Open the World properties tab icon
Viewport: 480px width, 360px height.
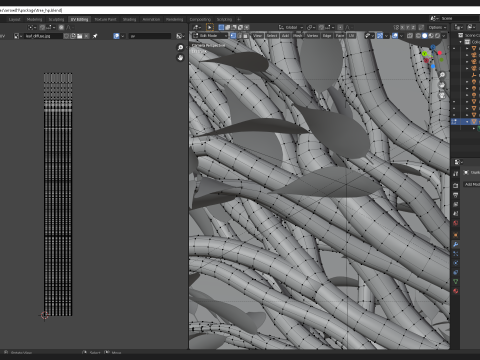(x=455, y=223)
